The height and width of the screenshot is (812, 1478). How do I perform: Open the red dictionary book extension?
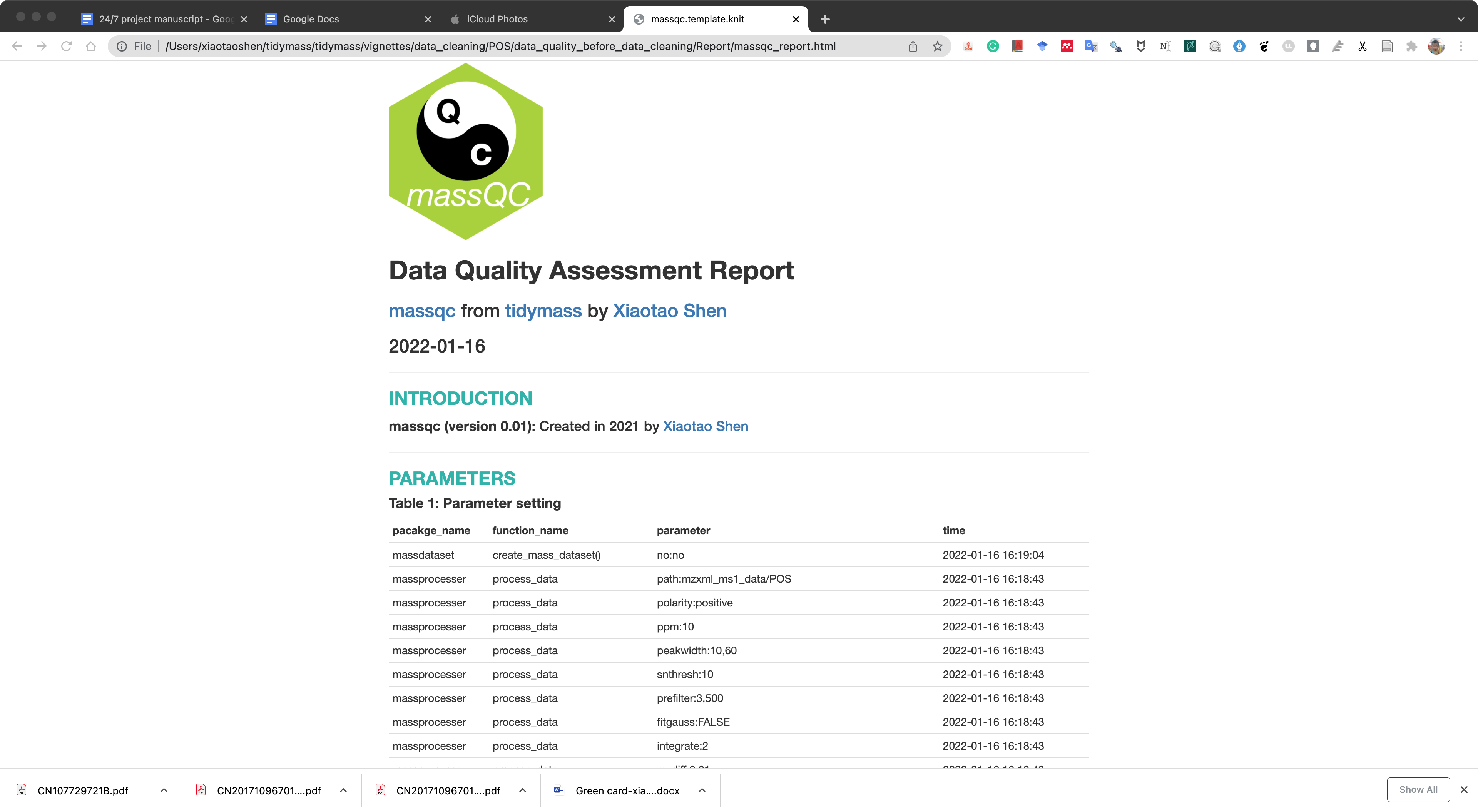[x=1017, y=47]
